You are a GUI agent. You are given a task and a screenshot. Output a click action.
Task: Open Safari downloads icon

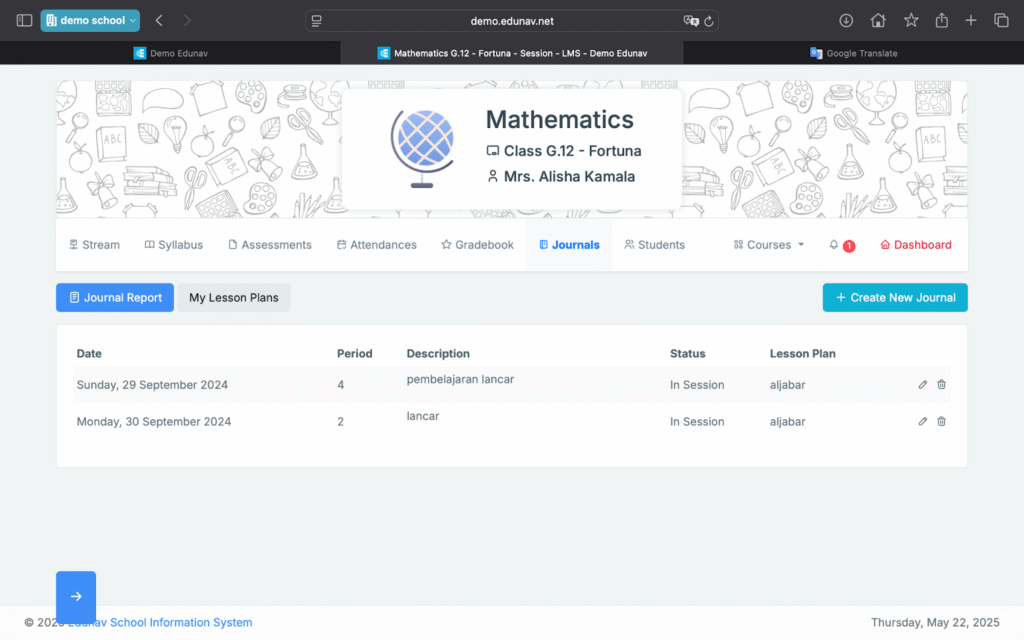(846, 20)
